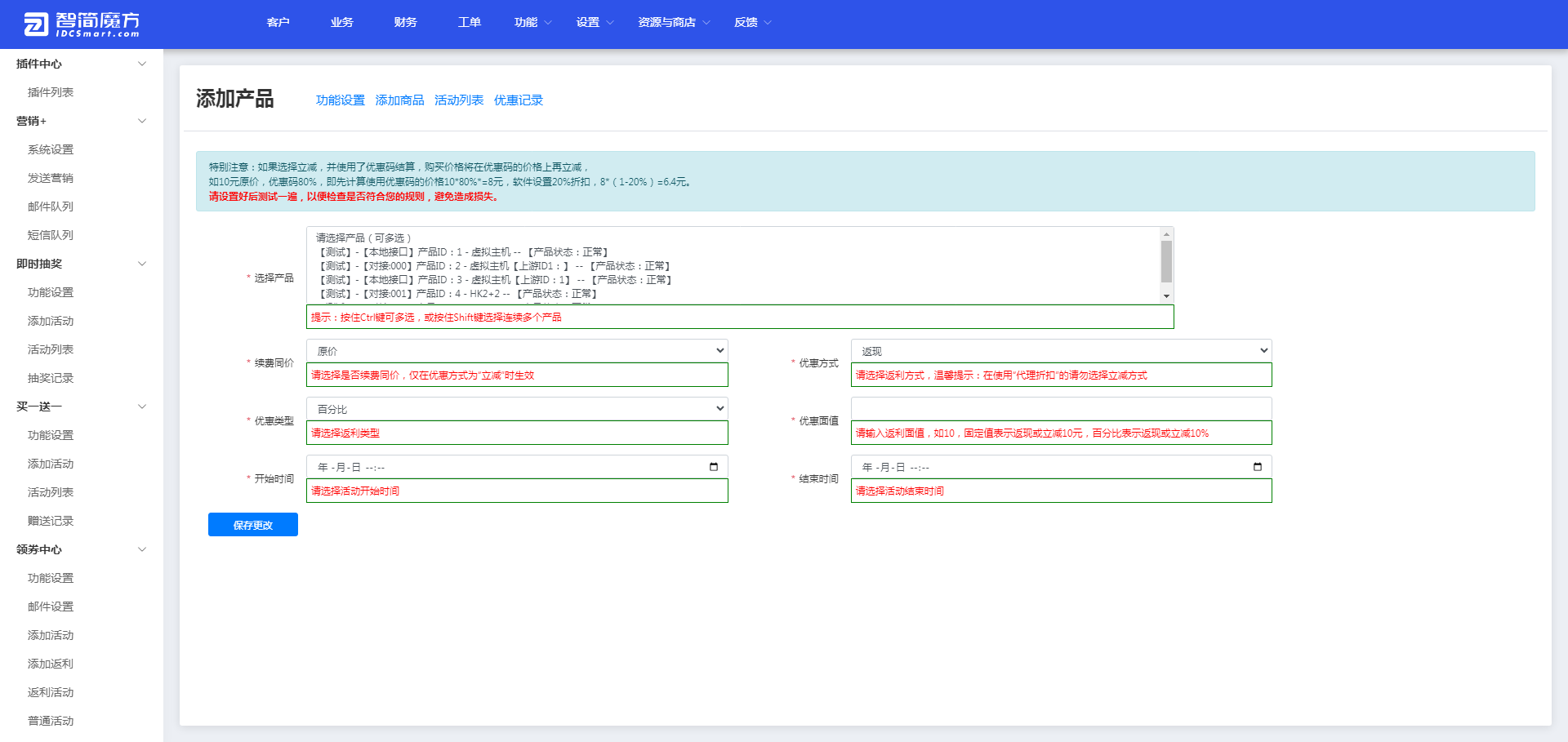Click the 开始时间 date field
Image resolution: width=1568 pixels, height=742 pixels.
(517, 467)
